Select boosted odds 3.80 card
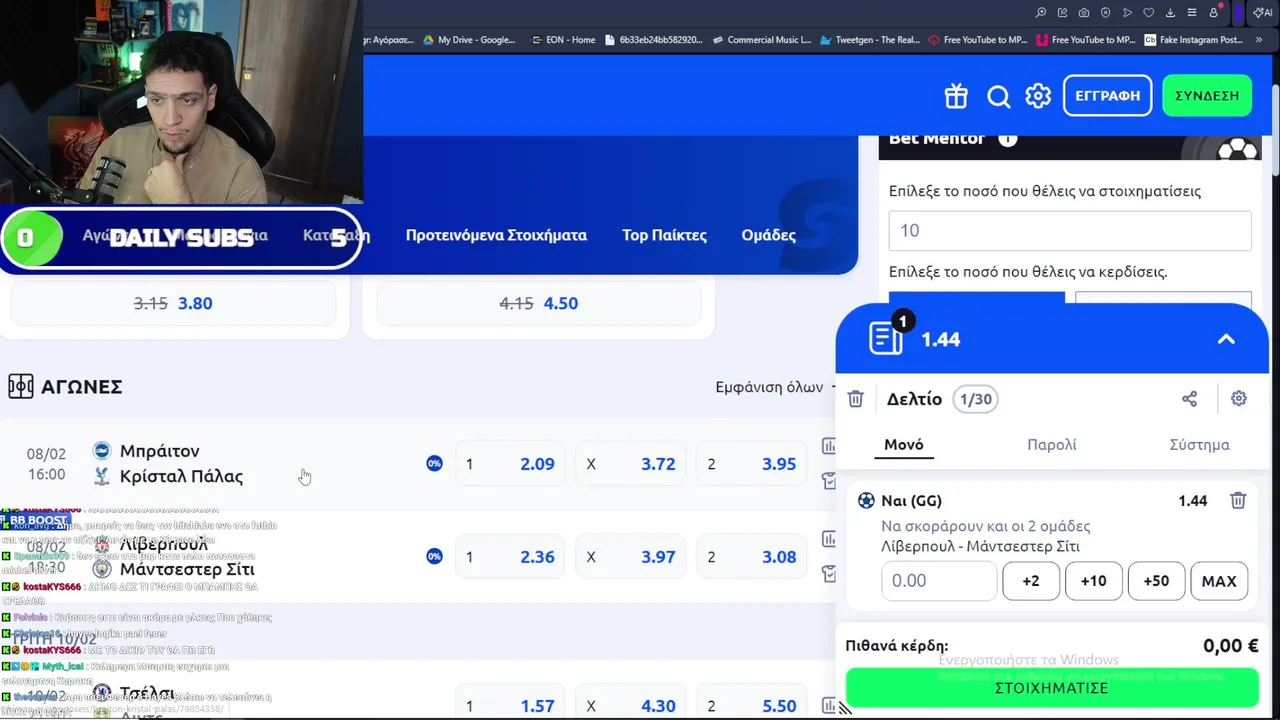Viewport: 1280px width, 720px height. [173, 303]
